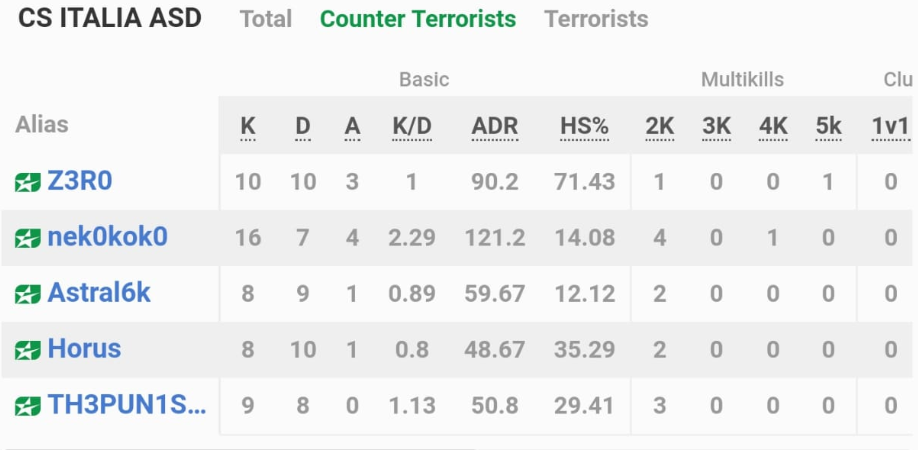Viewport: 918px width, 450px height.
Task: Open nek0kok0 player profile link
Action: 108,237
